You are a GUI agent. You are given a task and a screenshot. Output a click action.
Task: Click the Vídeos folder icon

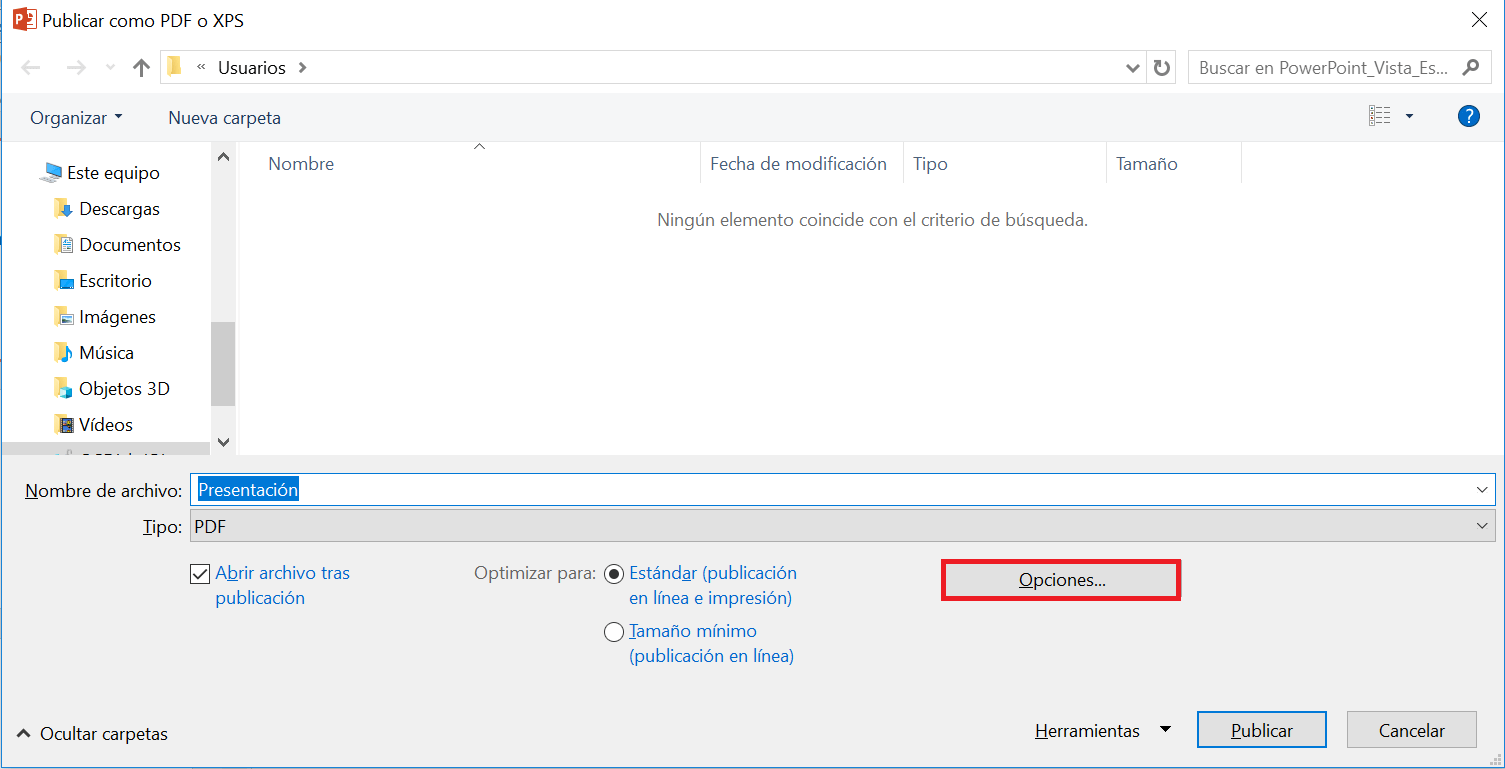tap(64, 425)
